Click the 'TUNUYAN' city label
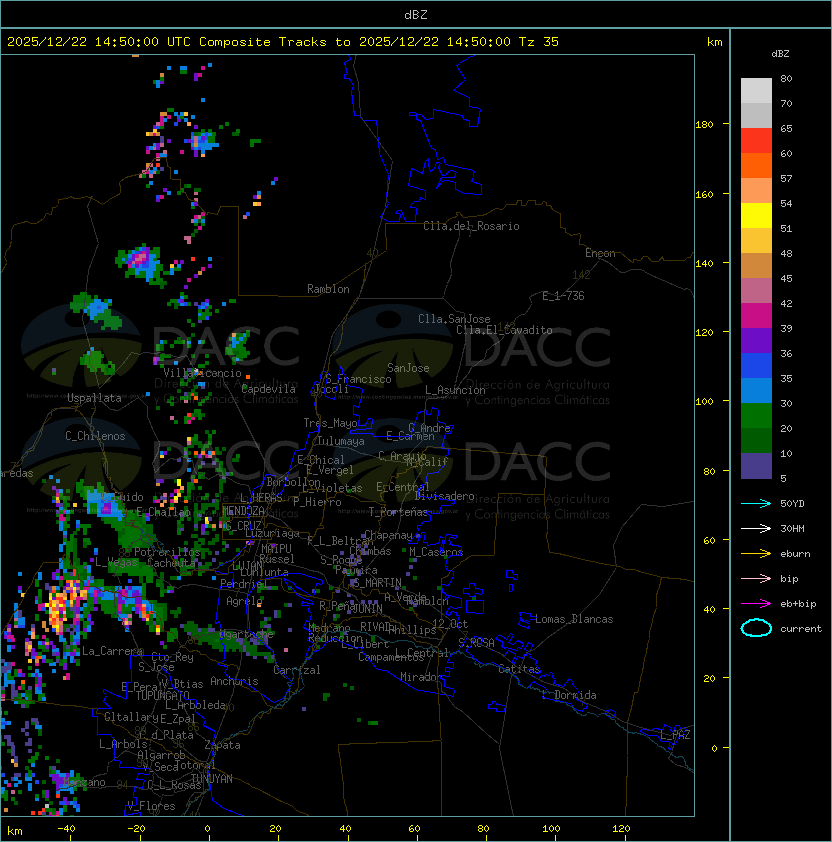 tap(212, 779)
